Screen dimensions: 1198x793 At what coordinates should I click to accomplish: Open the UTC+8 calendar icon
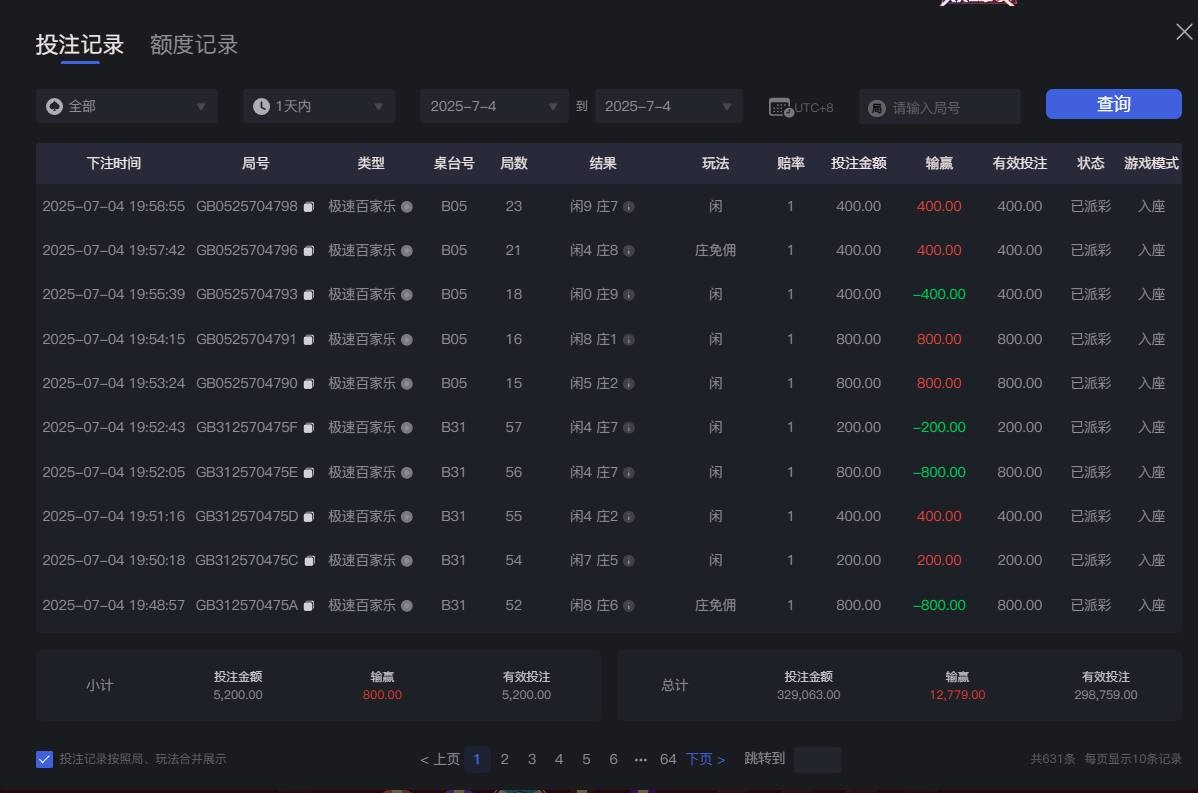click(x=780, y=106)
